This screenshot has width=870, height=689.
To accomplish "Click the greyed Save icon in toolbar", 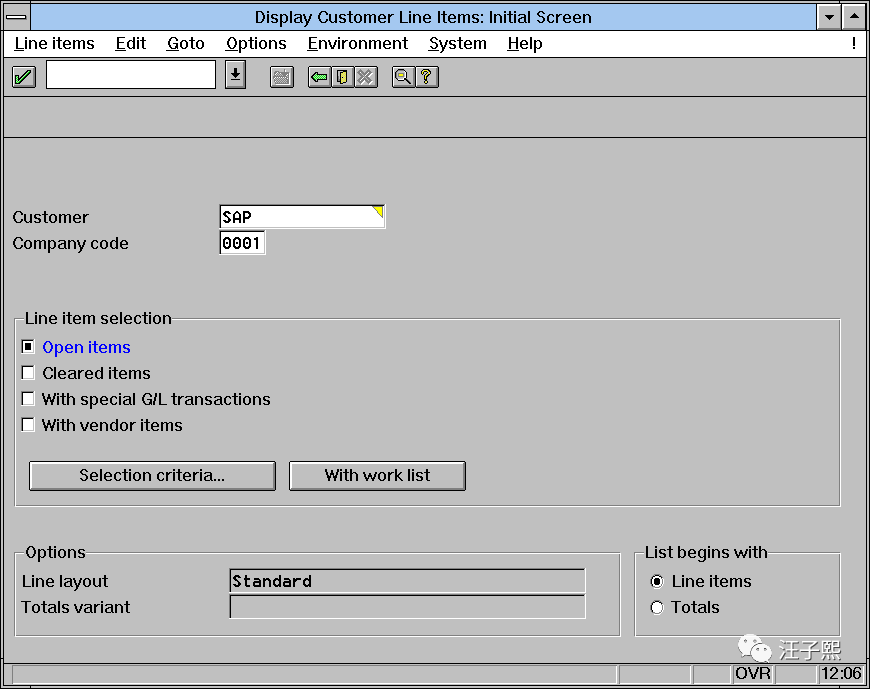I will [x=282, y=77].
